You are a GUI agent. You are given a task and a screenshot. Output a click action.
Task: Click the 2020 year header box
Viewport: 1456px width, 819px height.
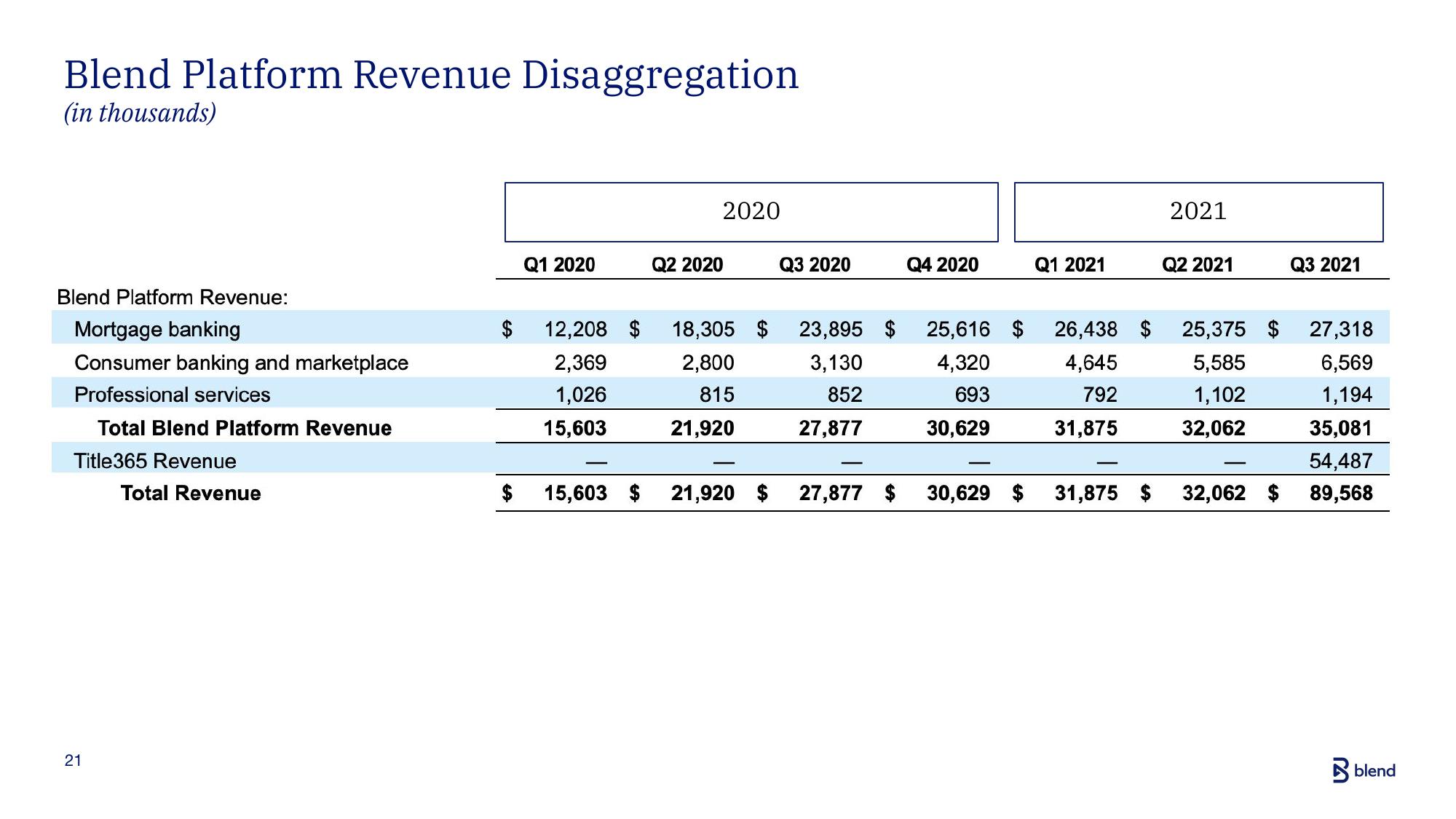point(751,212)
